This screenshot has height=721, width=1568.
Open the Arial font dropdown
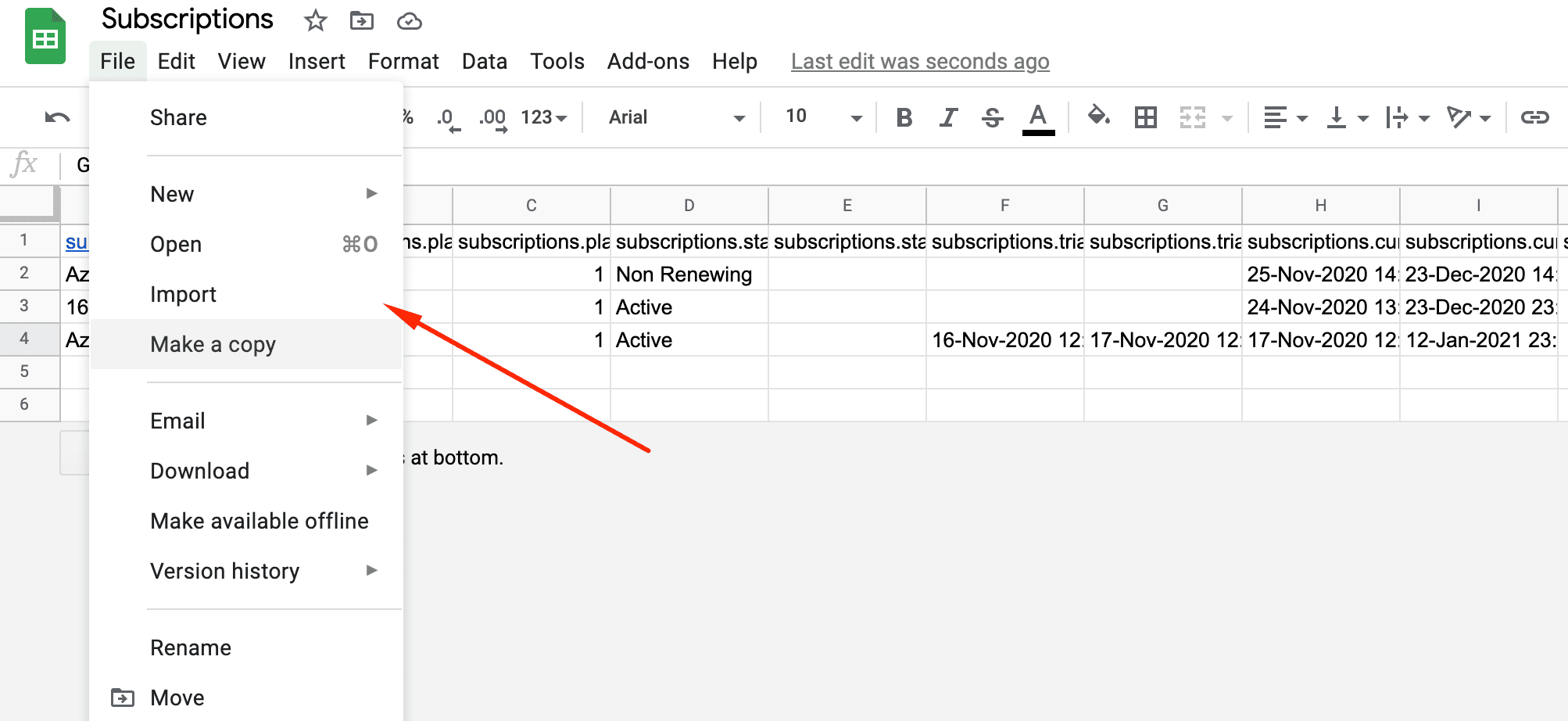pyautogui.click(x=676, y=117)
